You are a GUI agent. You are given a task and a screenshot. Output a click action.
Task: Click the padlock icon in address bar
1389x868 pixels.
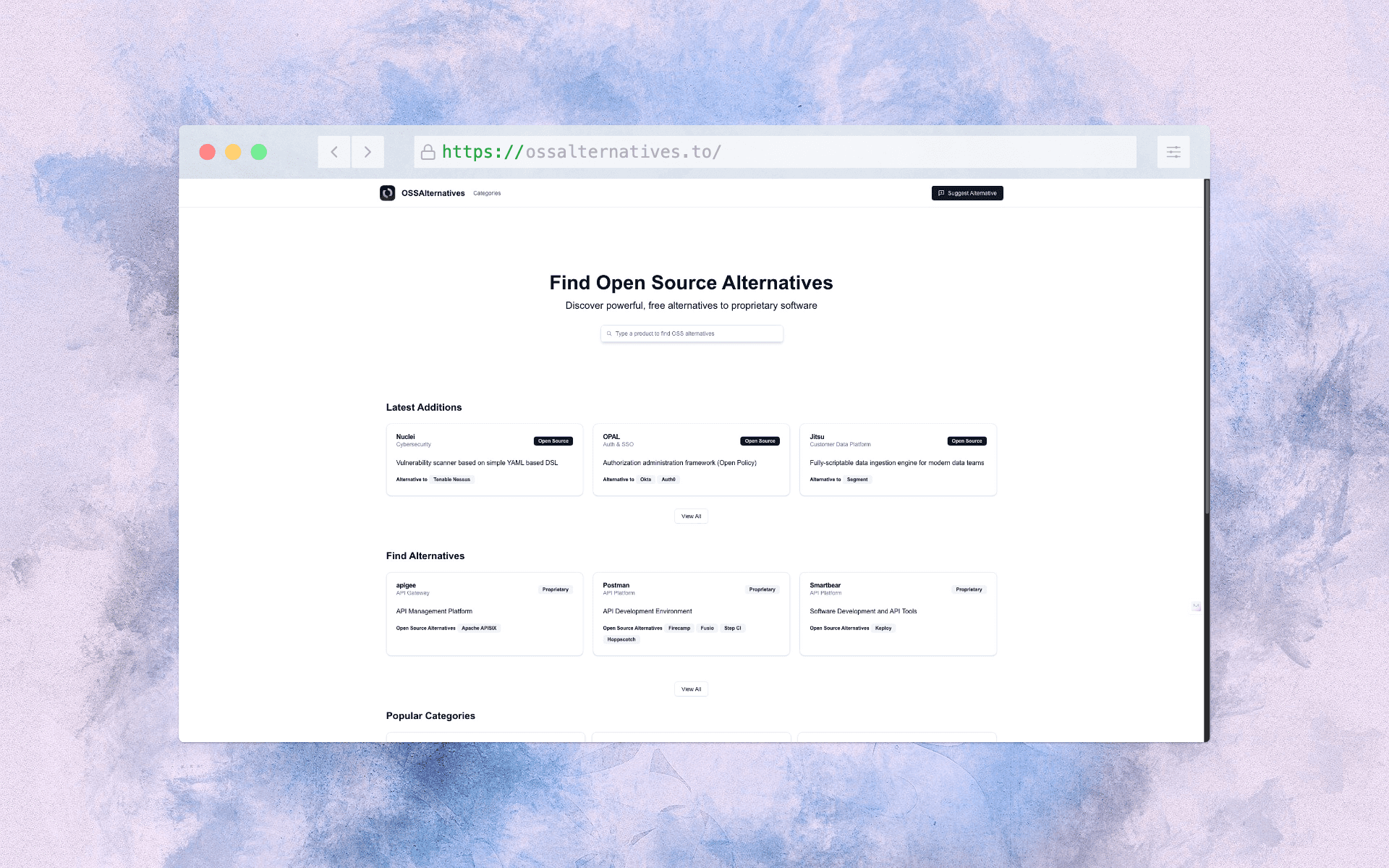pyautogui.click(x=428, y=152)
